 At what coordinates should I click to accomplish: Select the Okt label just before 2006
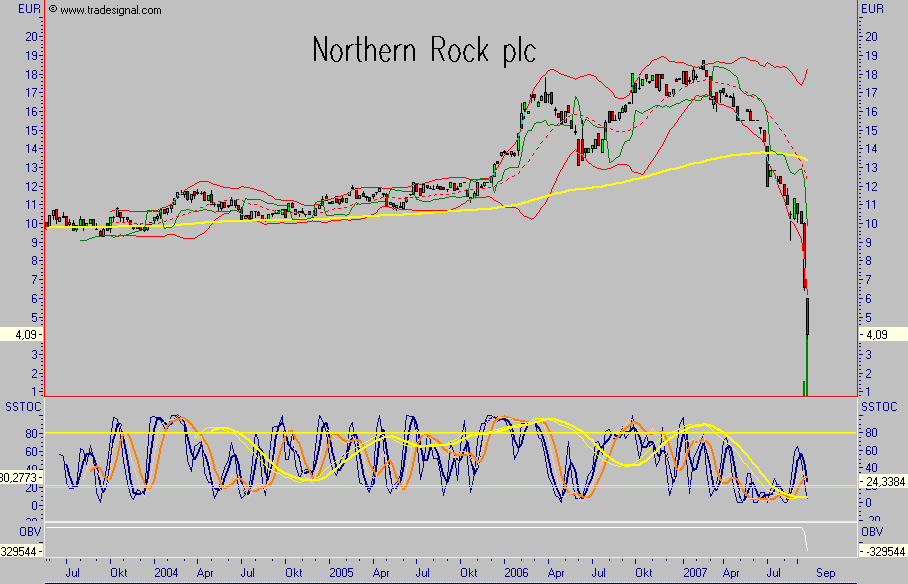point(468,572)
